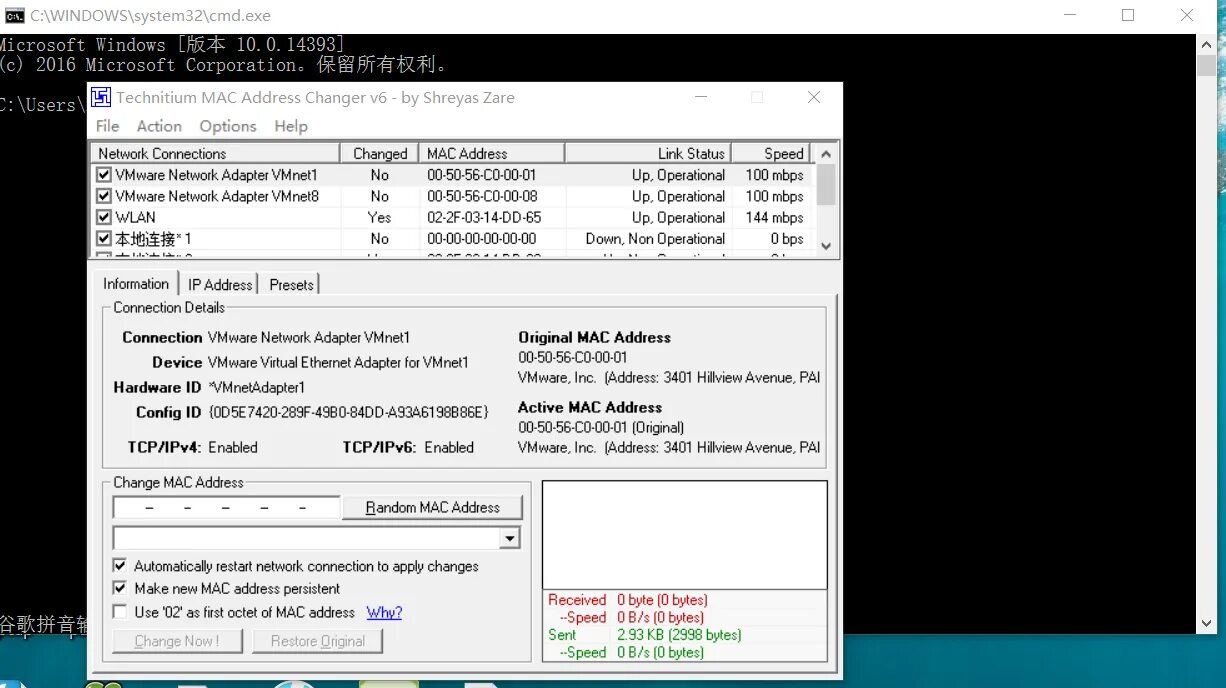The width and height of the screenshot is (1226, 688).
Task: Switch to the Information tab
Action: pos(136,284)
